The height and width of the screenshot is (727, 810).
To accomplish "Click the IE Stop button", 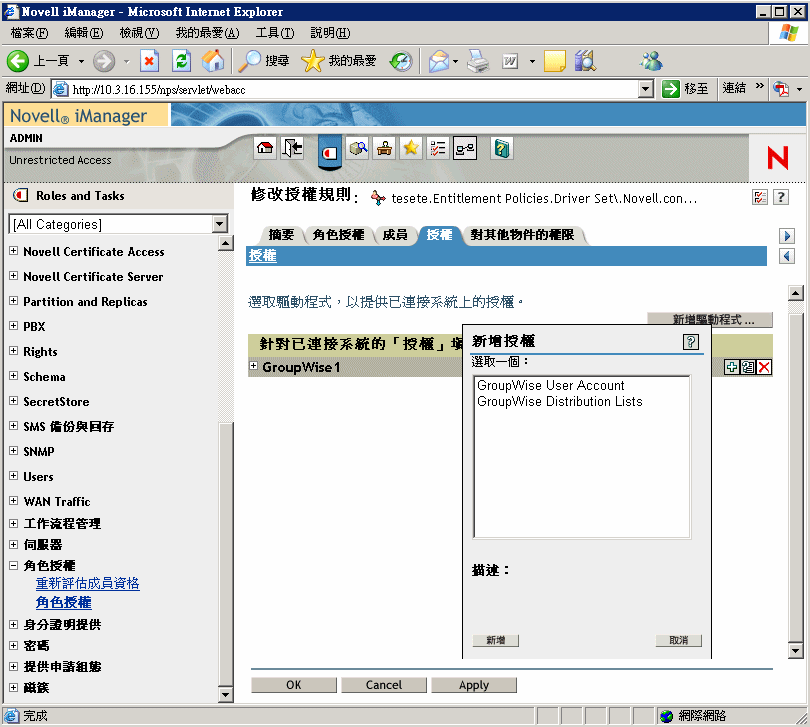I will 149,61.
